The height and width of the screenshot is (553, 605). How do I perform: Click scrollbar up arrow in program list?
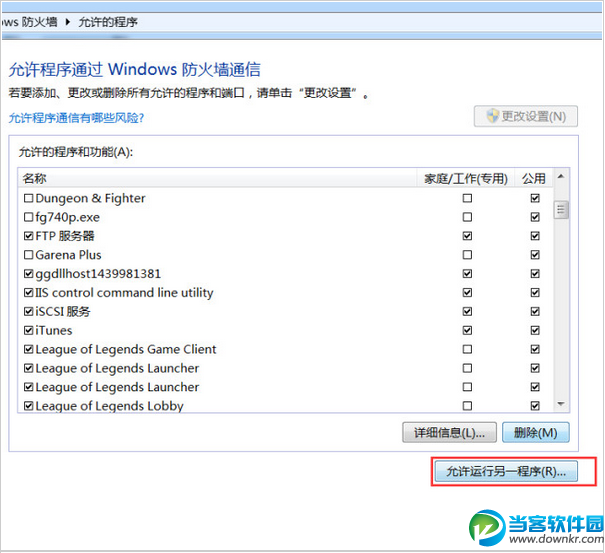click(x=561, y=176)
